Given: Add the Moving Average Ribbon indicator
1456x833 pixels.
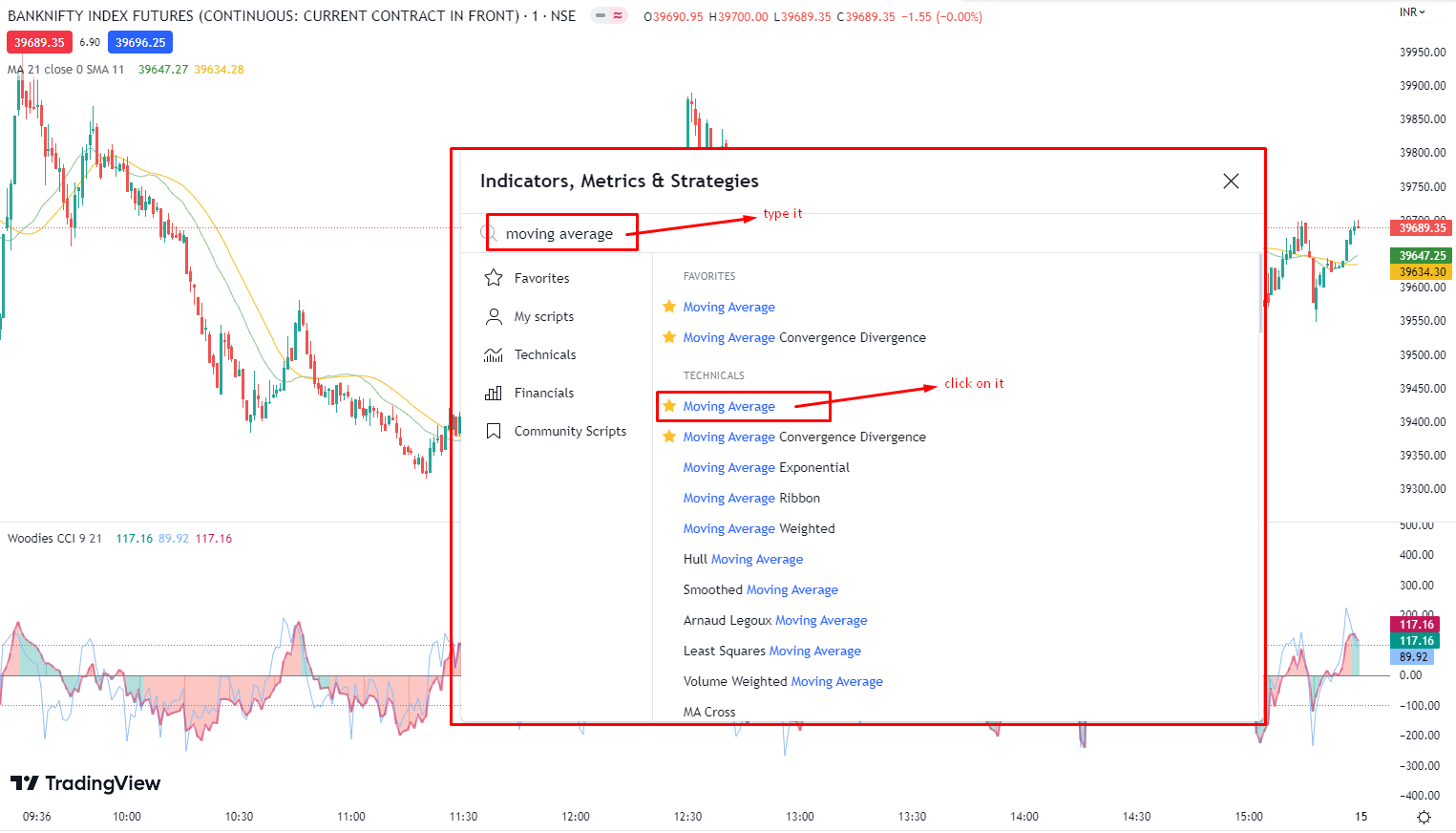Looking at the screenshot, I should pos(750,498).
